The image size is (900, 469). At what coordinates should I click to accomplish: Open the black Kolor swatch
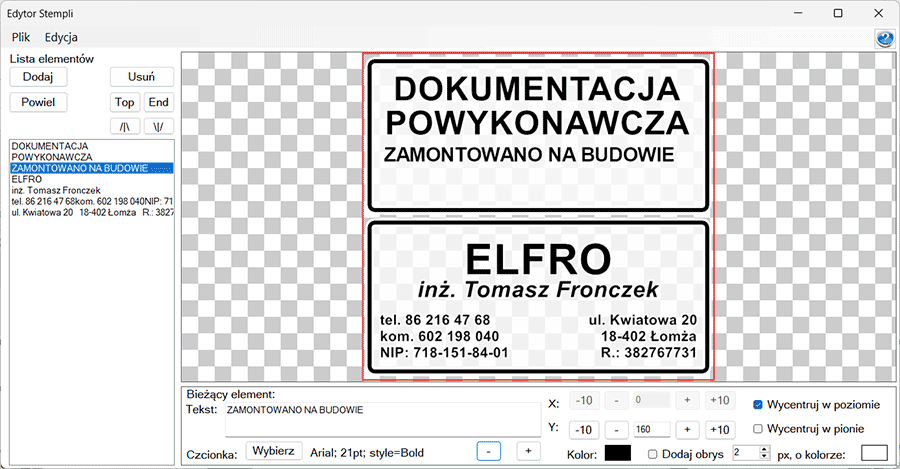(x=617, y=453)
